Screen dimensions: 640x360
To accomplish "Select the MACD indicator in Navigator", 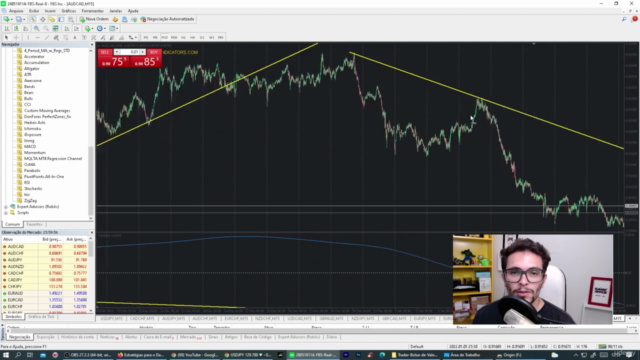I will pos(30,147).
